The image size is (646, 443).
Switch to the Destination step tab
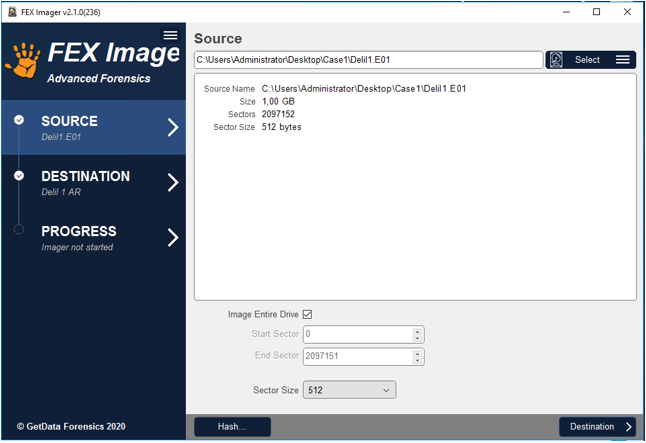[x=85, y=182]
